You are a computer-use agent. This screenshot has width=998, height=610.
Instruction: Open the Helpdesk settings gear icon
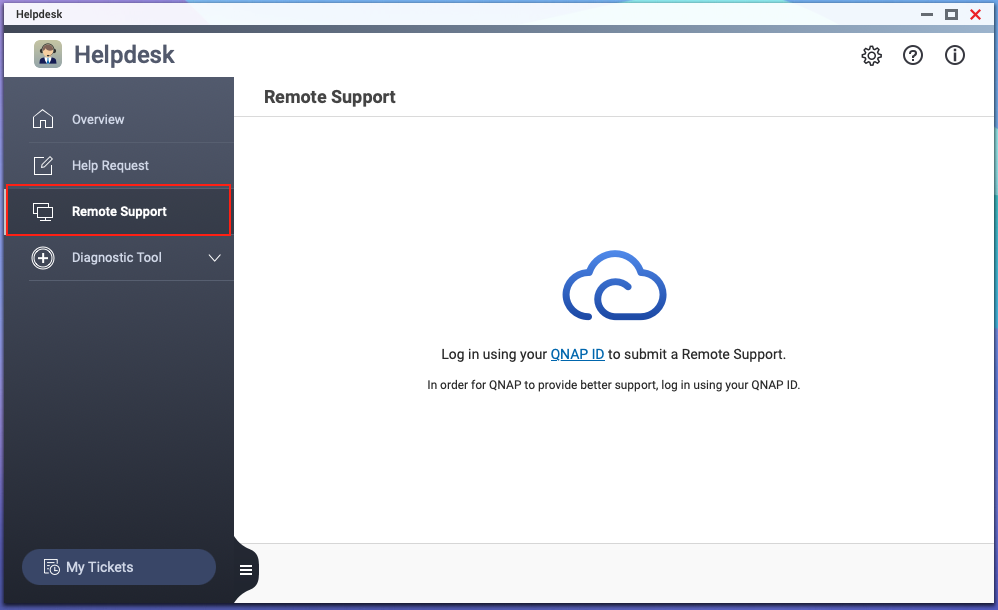pos(871,56)
